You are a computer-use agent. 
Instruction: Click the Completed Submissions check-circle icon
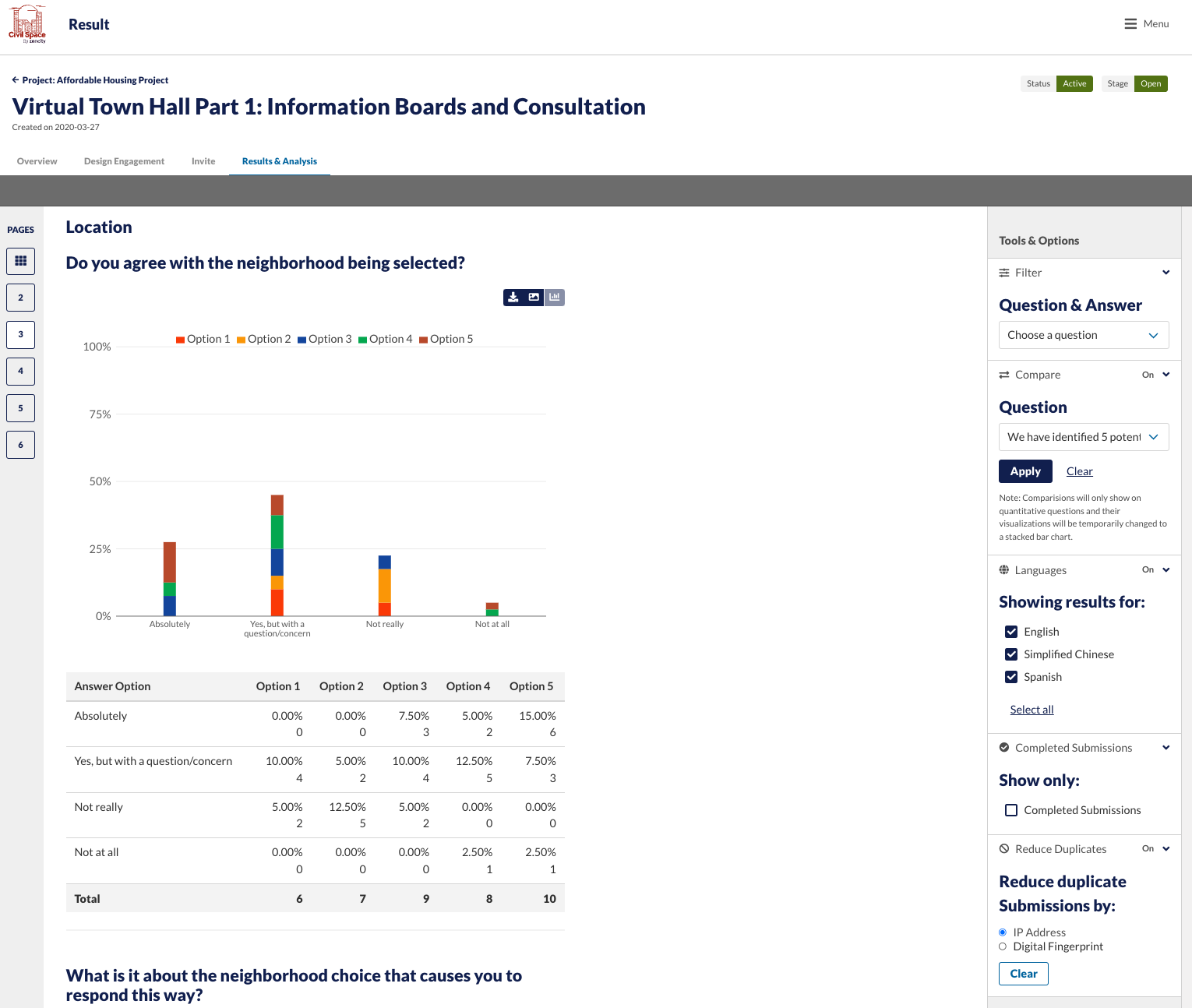1004,747
